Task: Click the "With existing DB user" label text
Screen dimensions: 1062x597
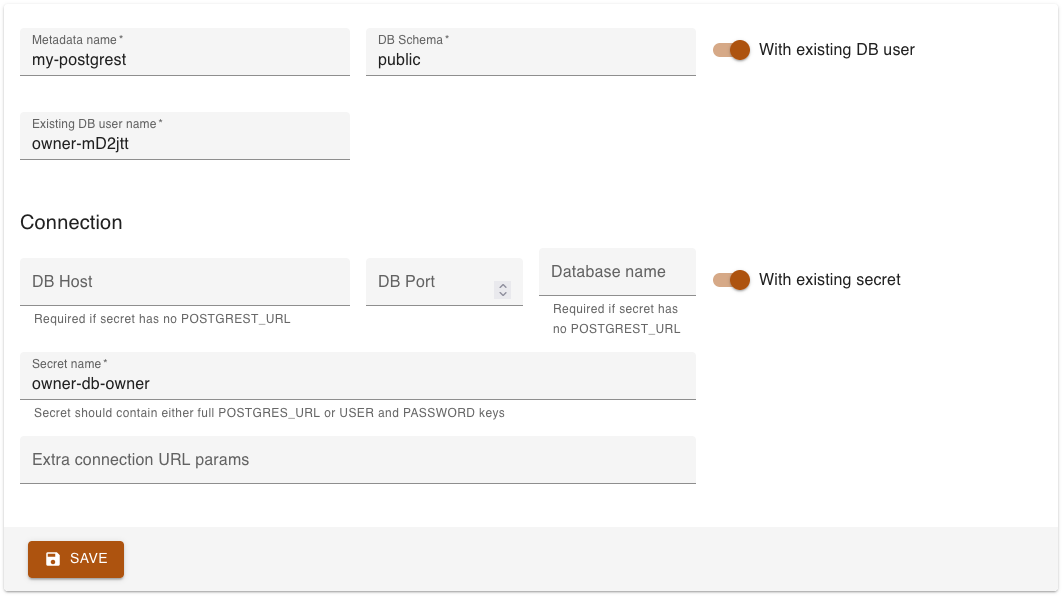Action: point(836,50)
